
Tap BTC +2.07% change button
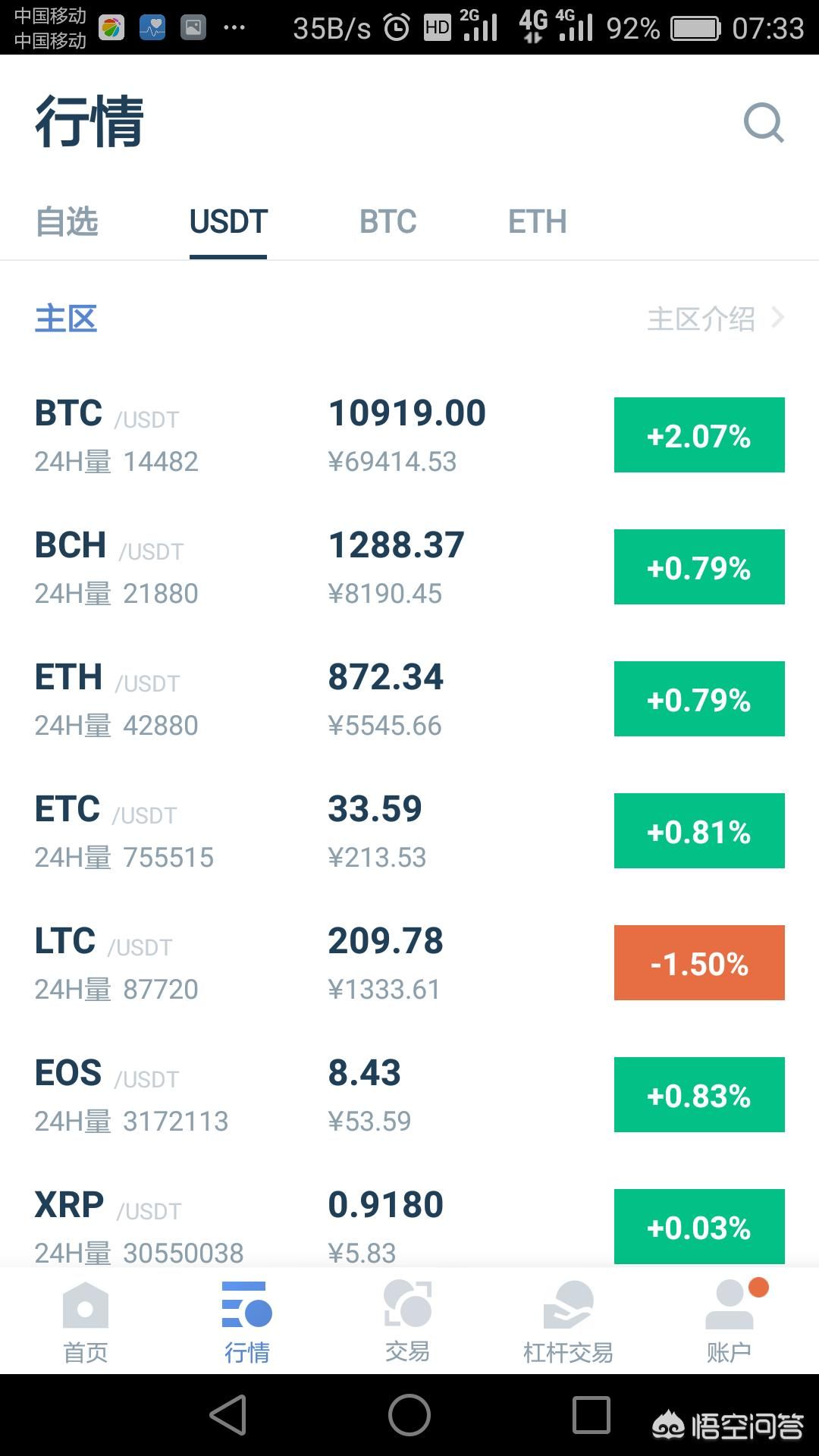point(699,435)
